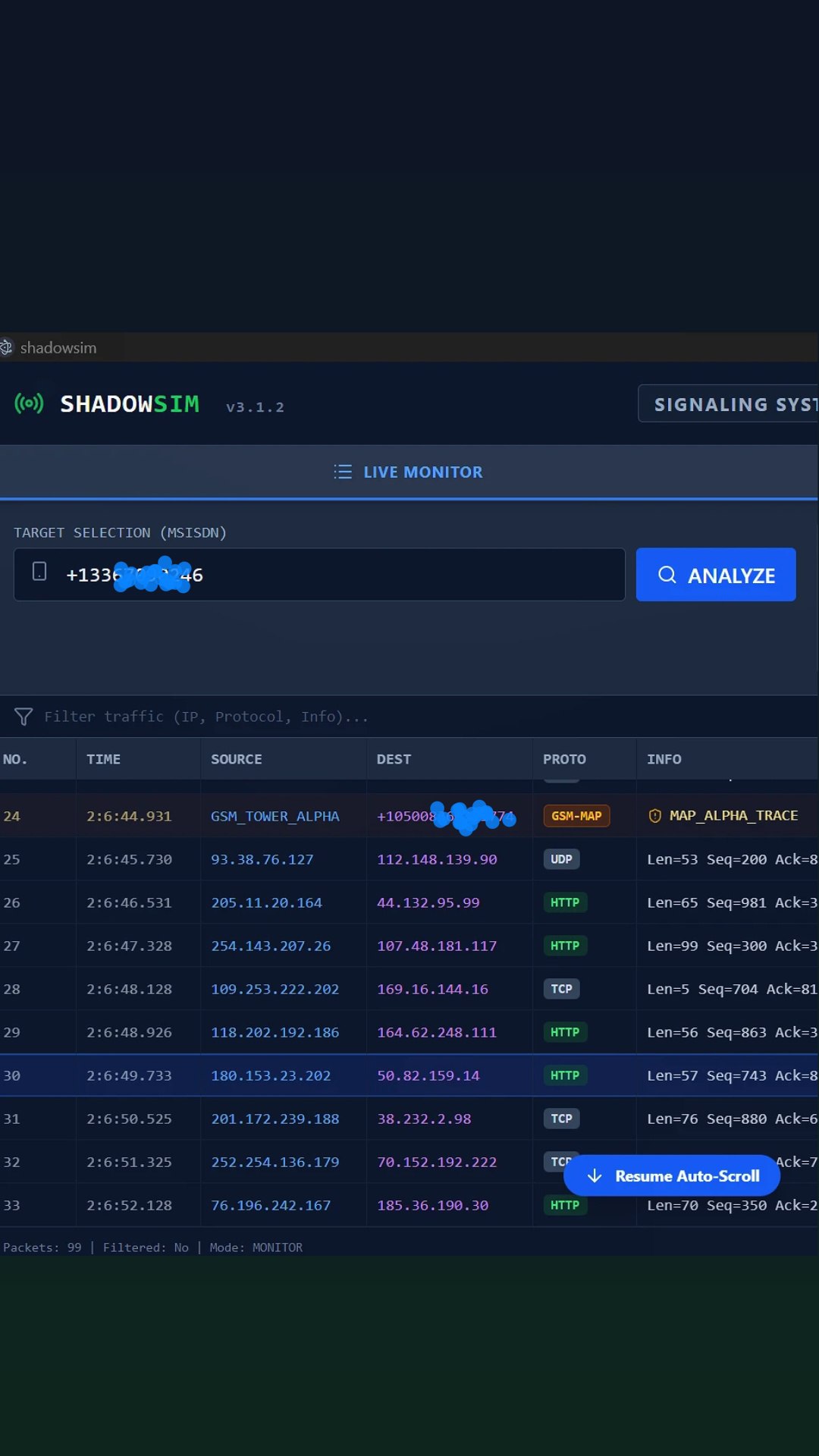Select packet row 30 with source 180.153.23.202
The image size is (819, 1456).
409,1075
